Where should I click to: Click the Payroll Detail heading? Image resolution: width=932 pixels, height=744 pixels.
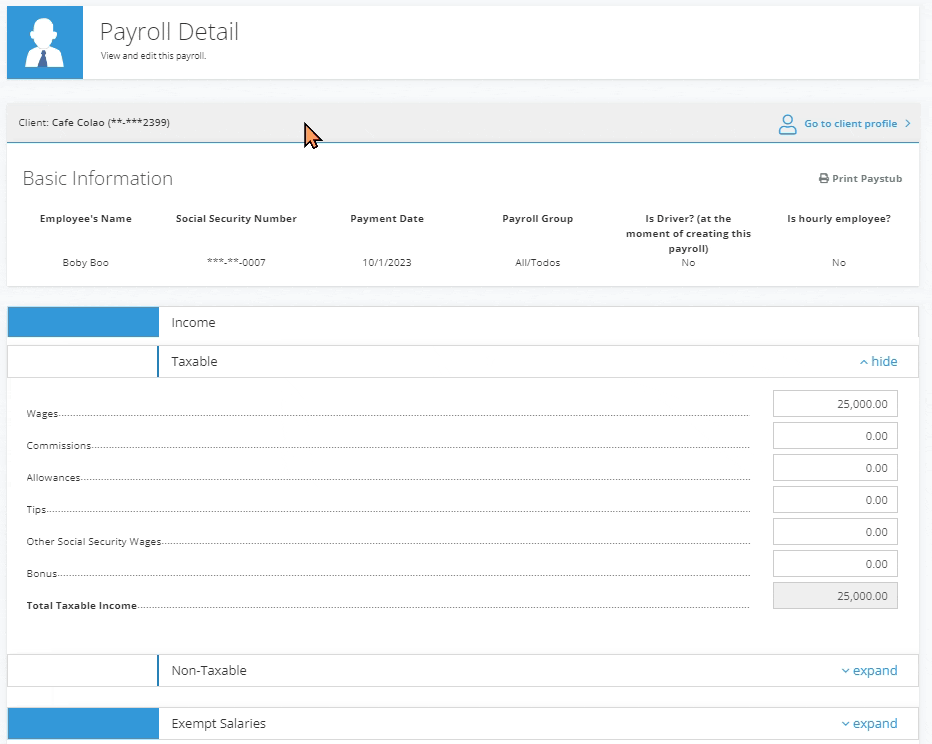(x=169, y=31)
